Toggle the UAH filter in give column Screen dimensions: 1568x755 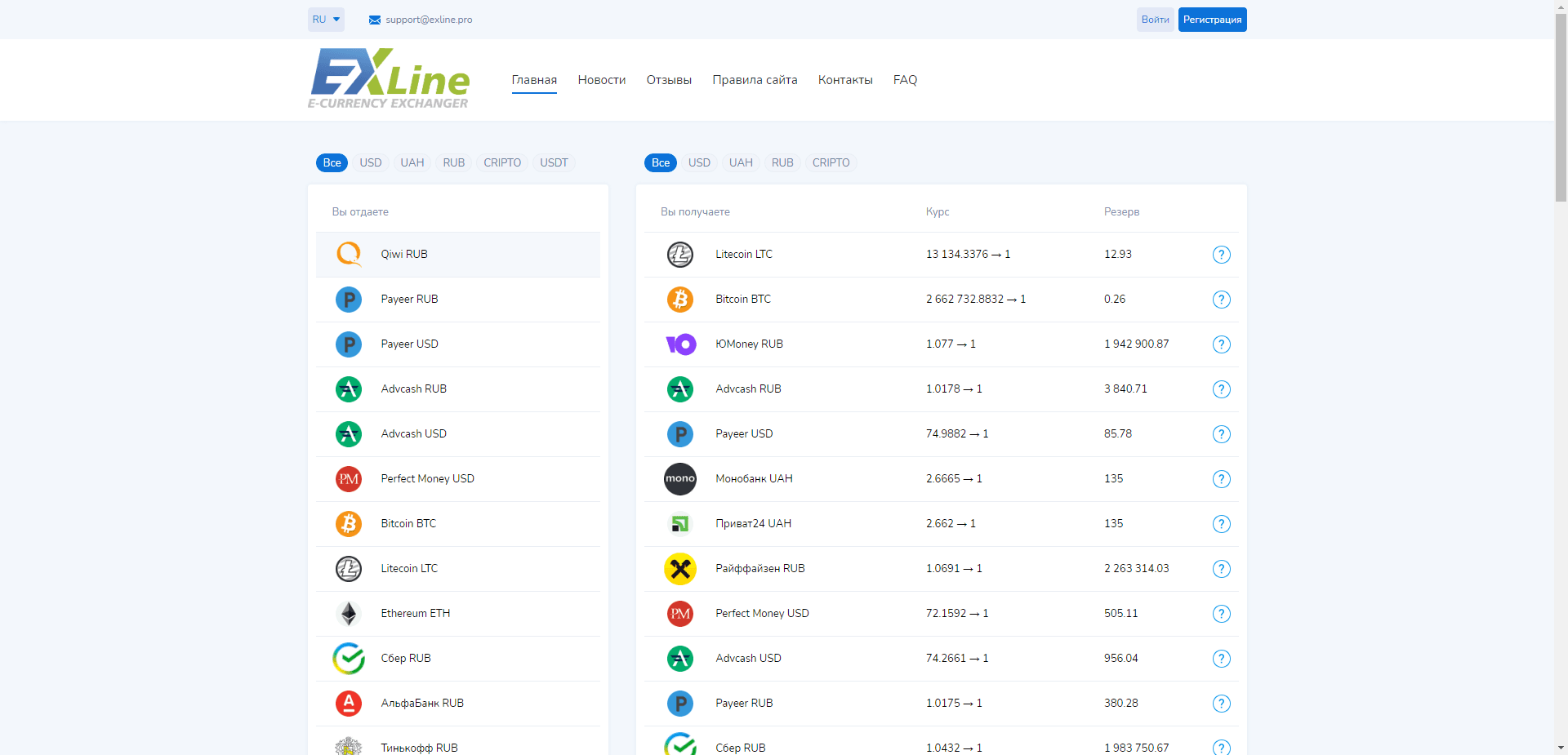coord(412,162)
